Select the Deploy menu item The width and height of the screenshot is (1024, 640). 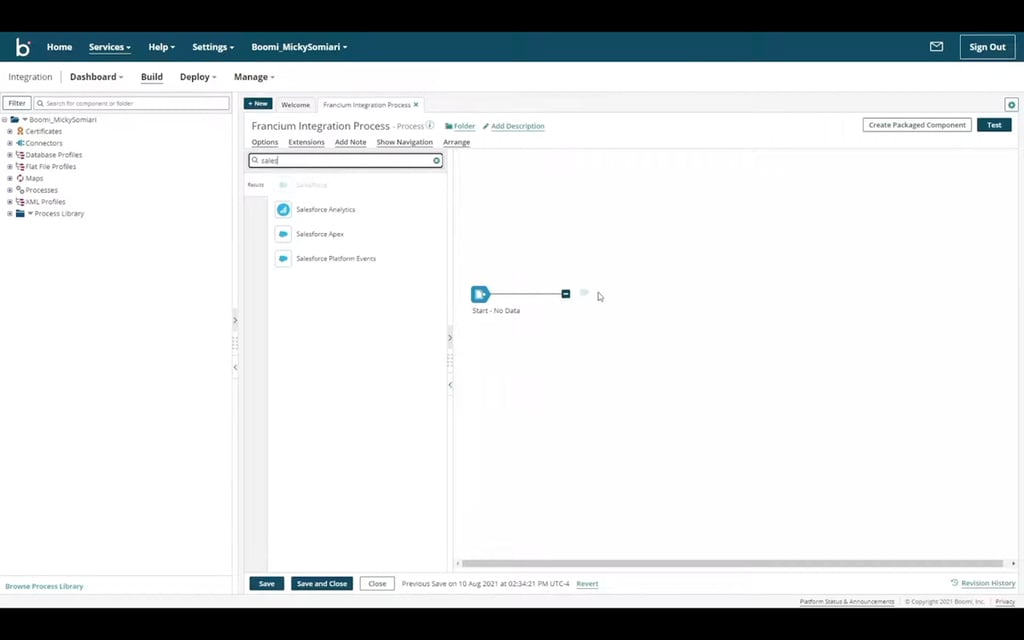pyautogui.click(x=197, y=76)
